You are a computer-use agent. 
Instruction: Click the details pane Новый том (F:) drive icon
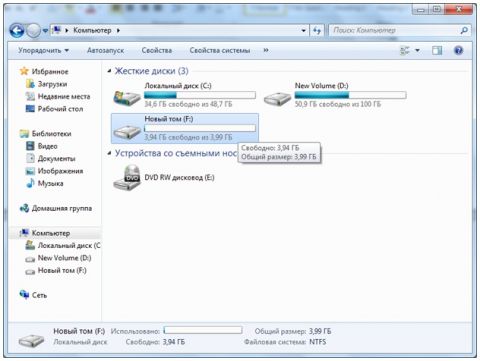point(32,340)
